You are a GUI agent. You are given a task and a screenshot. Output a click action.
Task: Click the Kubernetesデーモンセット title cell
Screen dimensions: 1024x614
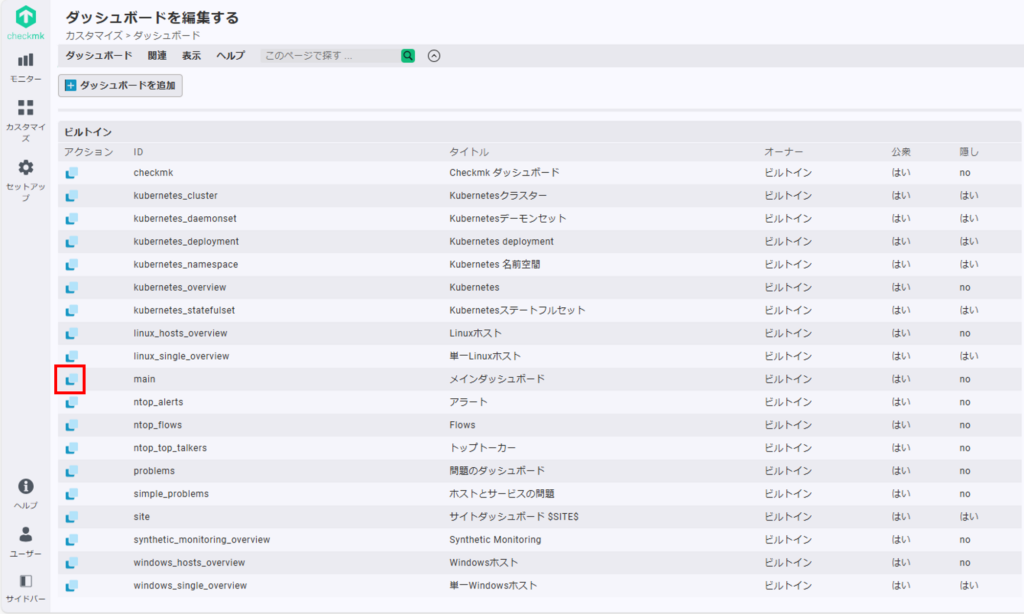(x=507, y=219)
